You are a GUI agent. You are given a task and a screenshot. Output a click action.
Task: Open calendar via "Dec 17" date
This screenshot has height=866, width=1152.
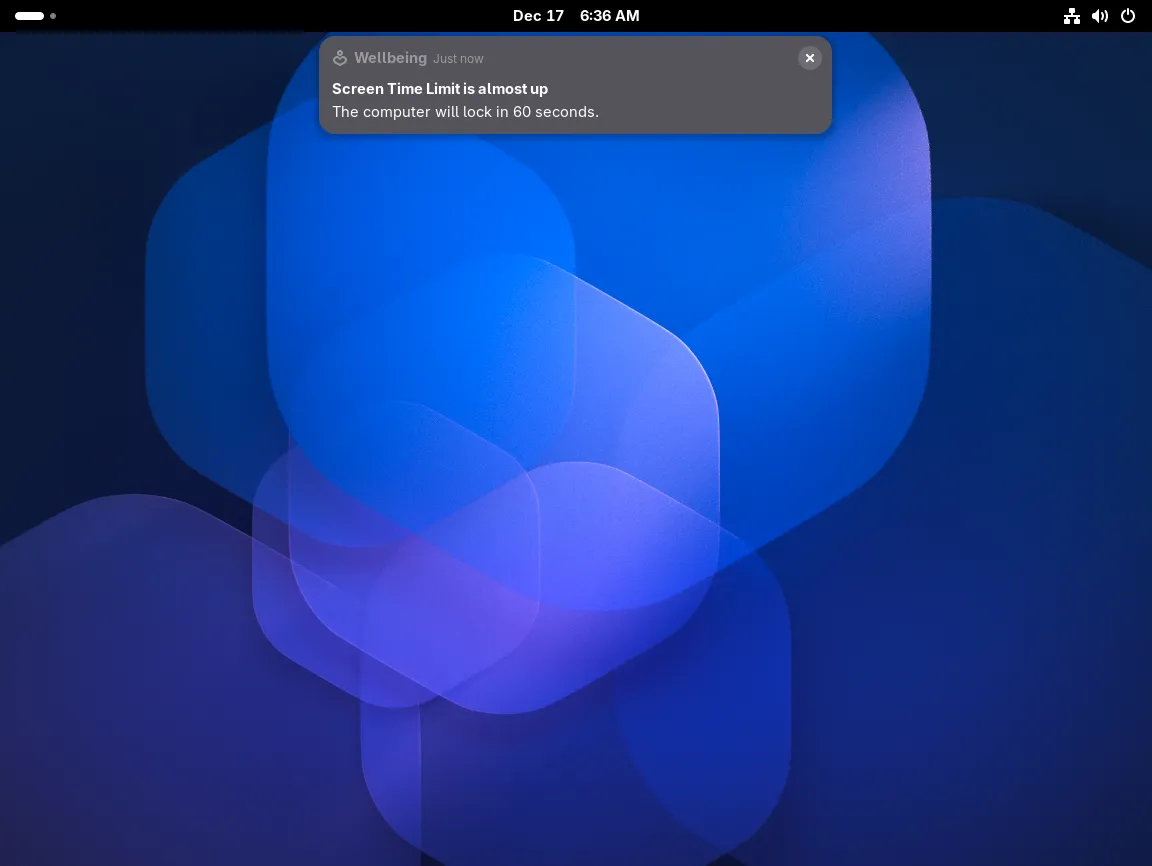click(538, 16)
